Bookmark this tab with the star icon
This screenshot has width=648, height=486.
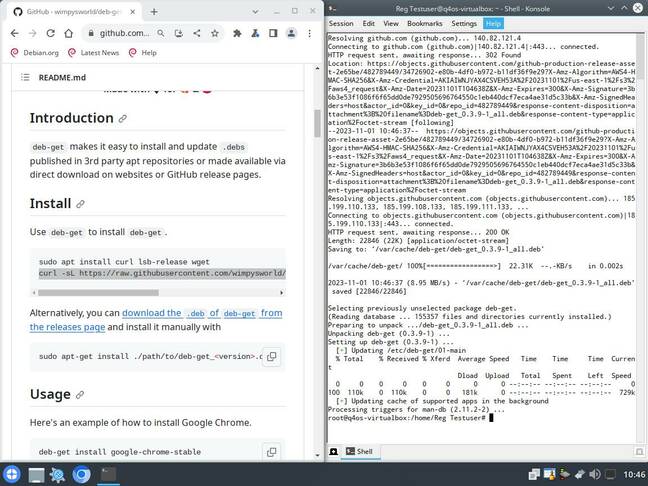(215, 33)
